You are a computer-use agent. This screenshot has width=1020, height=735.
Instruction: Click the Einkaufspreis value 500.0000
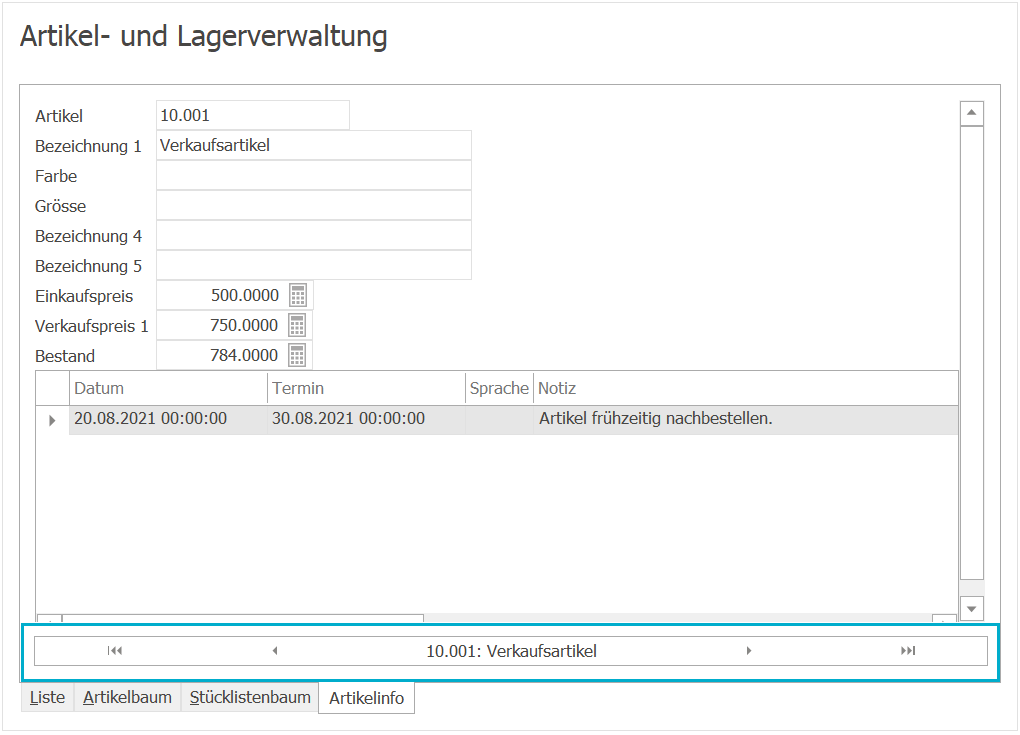pos(245,295)
